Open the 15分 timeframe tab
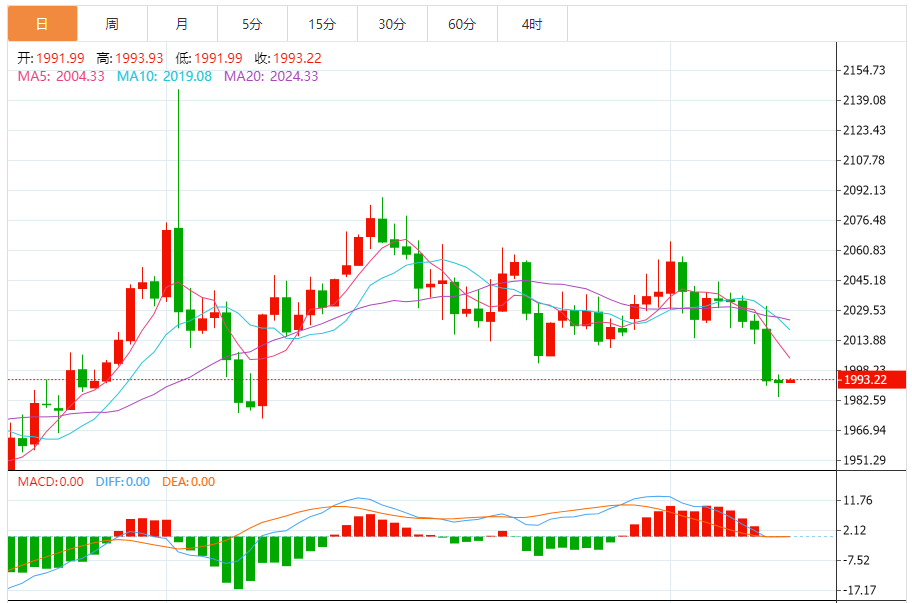 click(322, 24)
